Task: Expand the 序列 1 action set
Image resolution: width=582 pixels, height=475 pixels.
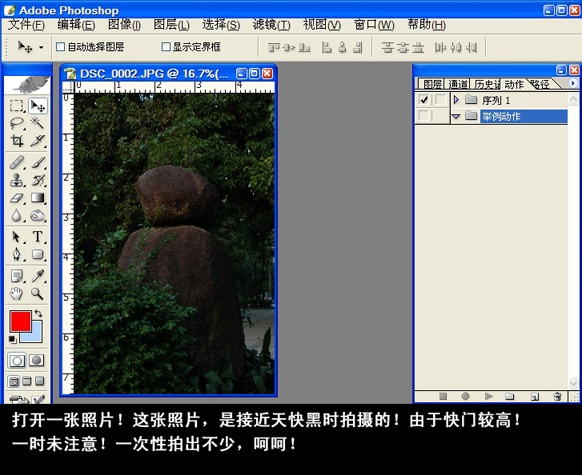Action: (x=457, y=100)
